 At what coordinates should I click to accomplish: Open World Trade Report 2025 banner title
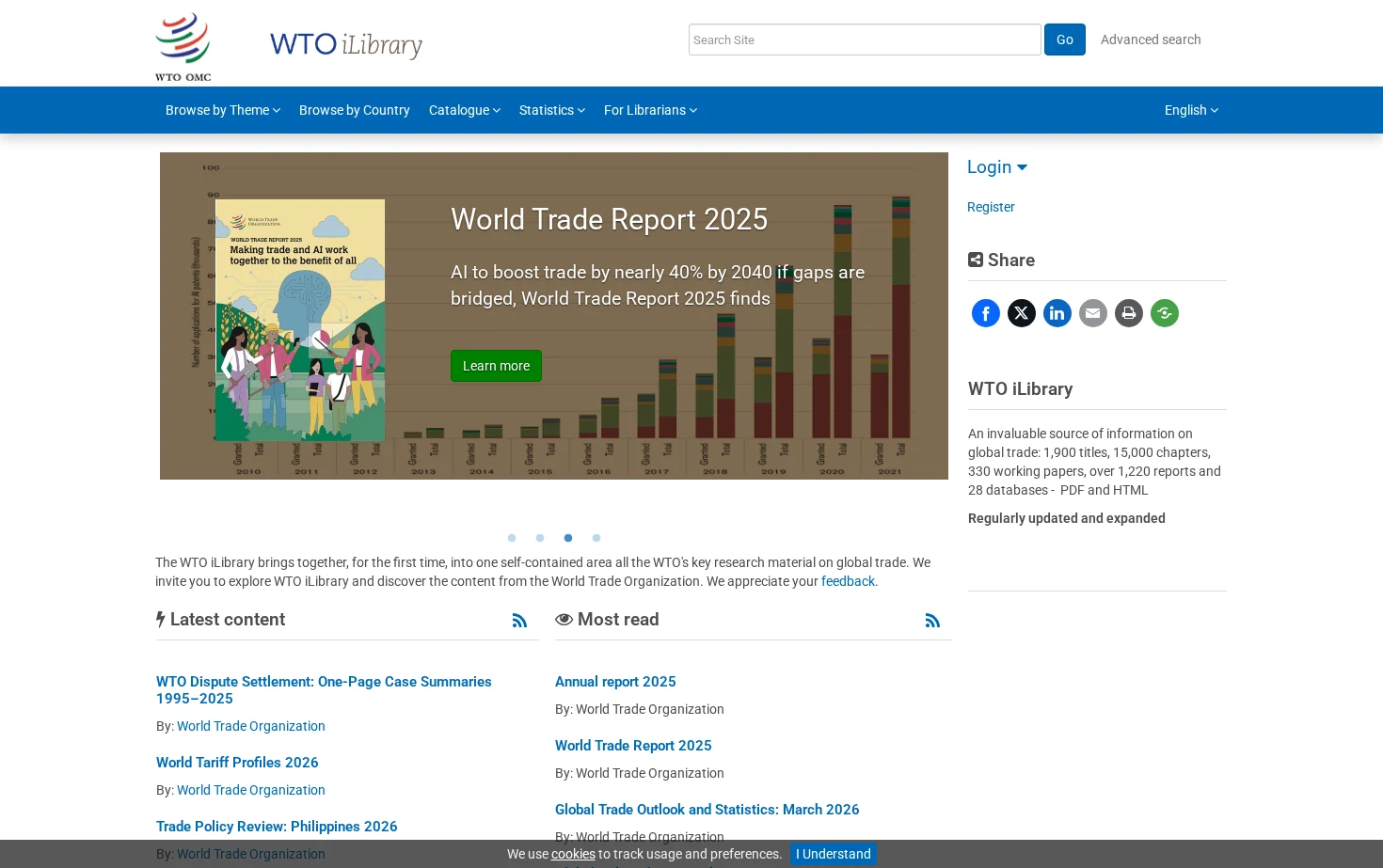[609, 219]
